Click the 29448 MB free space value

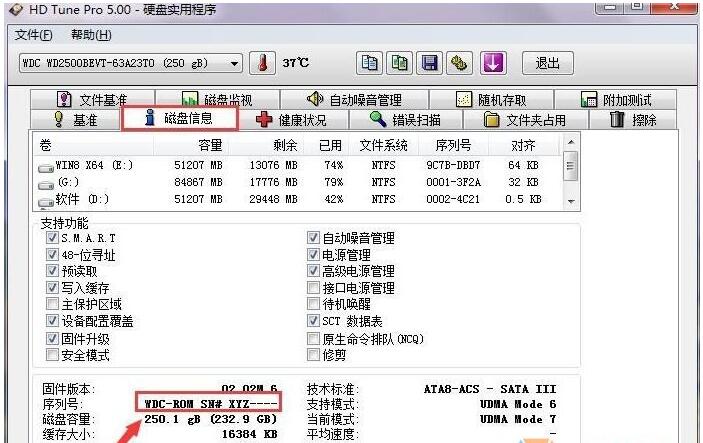[273, 199]
